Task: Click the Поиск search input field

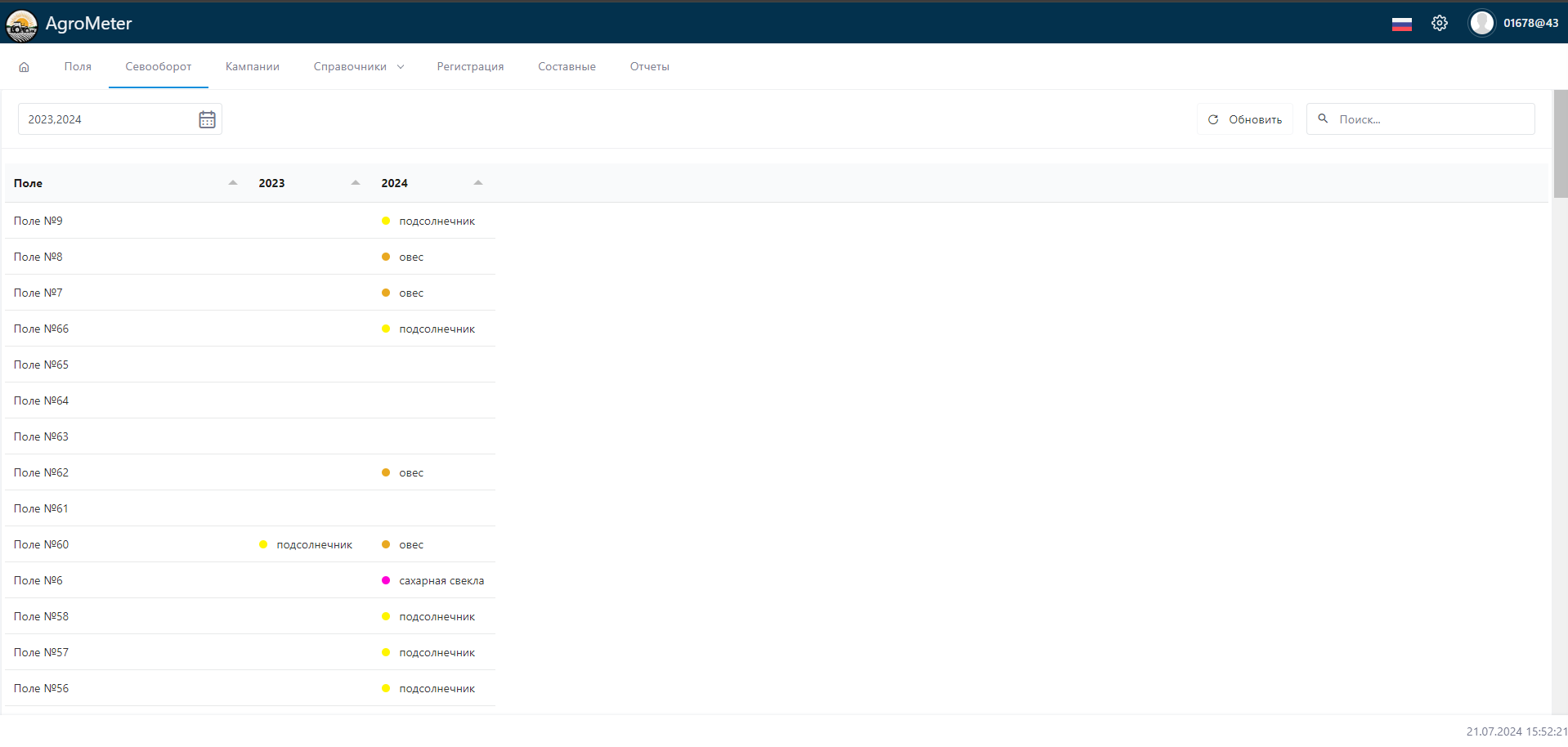Action: 1431,119
